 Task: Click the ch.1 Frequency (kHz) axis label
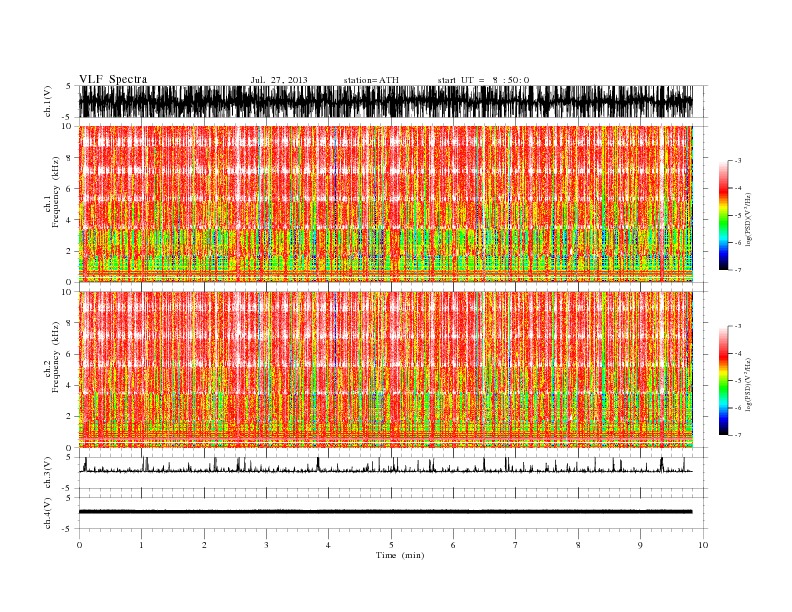[x=52, y=192]
